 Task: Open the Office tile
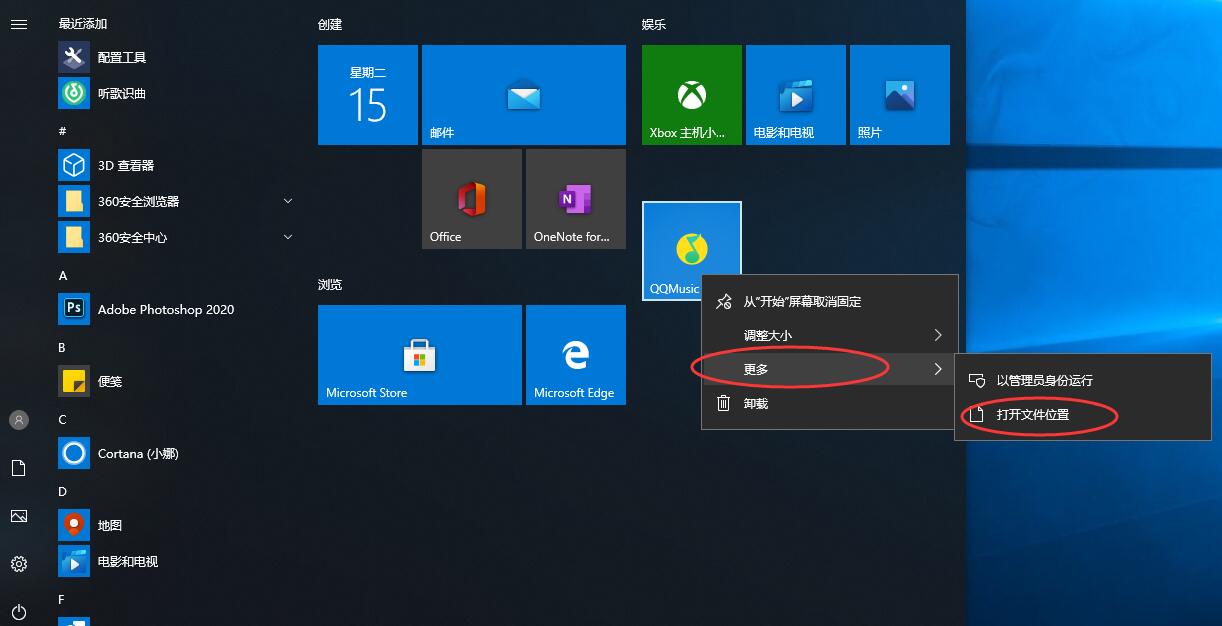click(472, 199)
